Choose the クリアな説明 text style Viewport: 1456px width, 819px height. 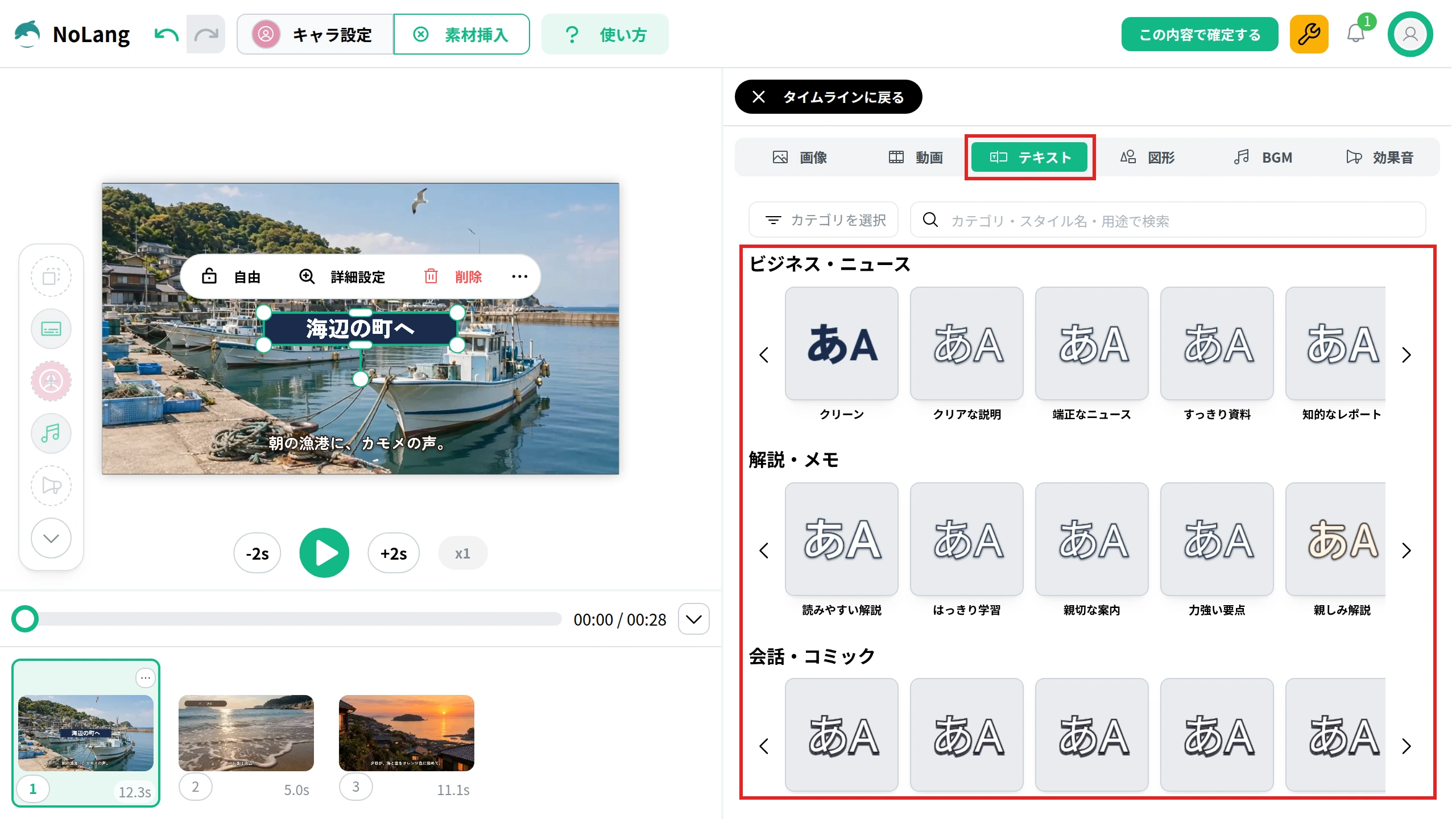coord(967,344)
